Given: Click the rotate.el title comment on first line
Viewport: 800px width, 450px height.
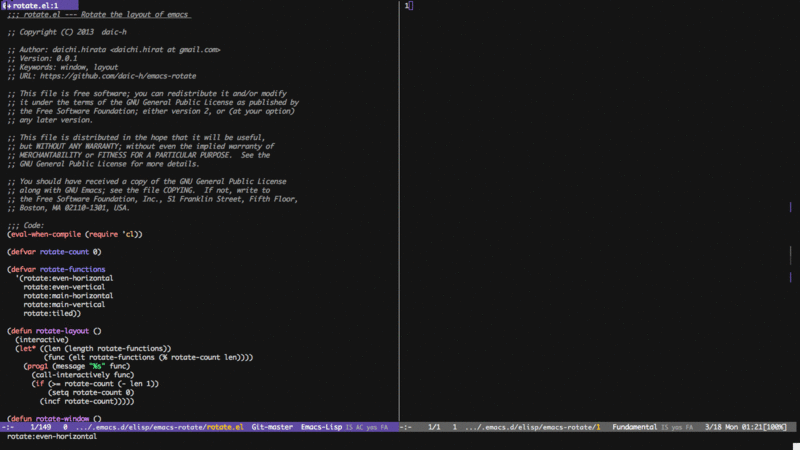Looking at the screenshot, I should [99, 14].
